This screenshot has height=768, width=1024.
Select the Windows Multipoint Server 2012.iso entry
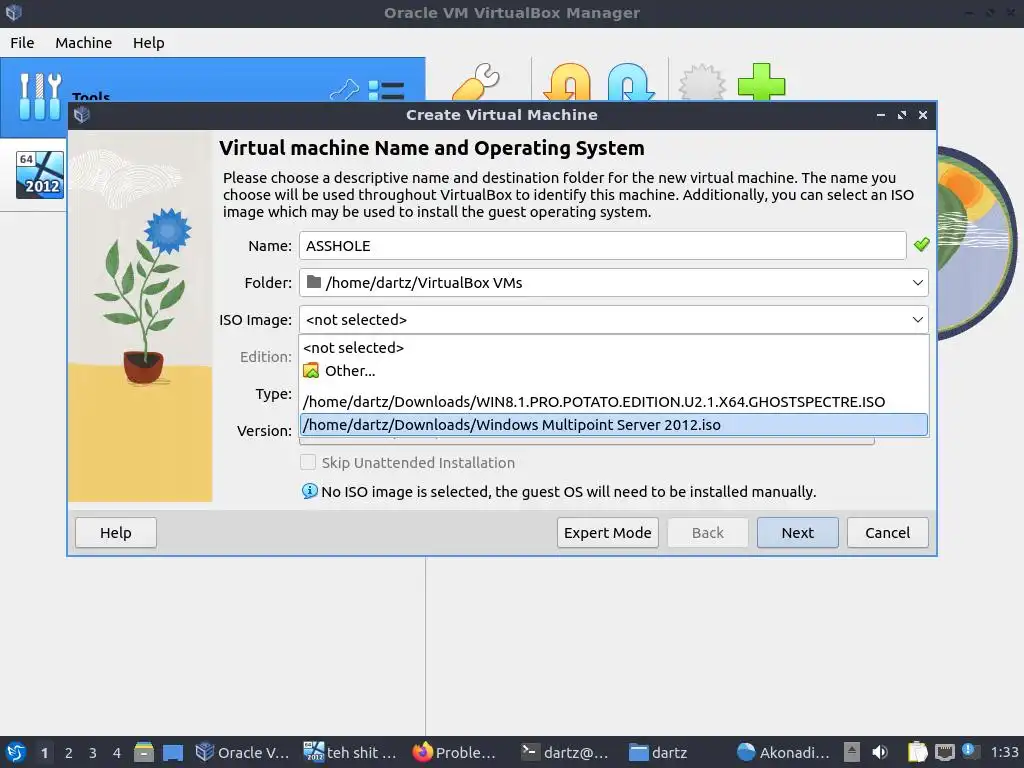pos(613,424)
